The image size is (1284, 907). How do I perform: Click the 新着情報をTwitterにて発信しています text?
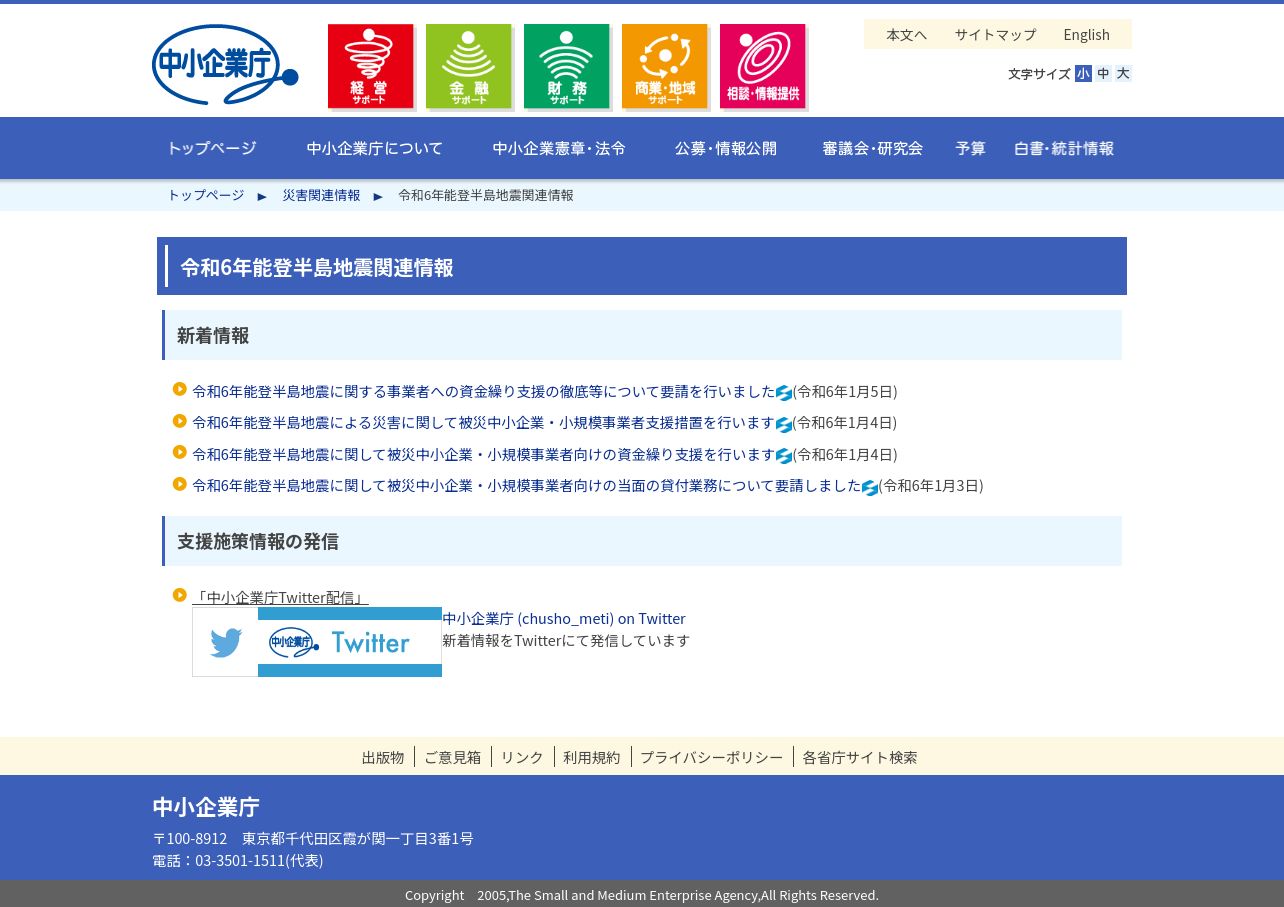tap(566, 640)
